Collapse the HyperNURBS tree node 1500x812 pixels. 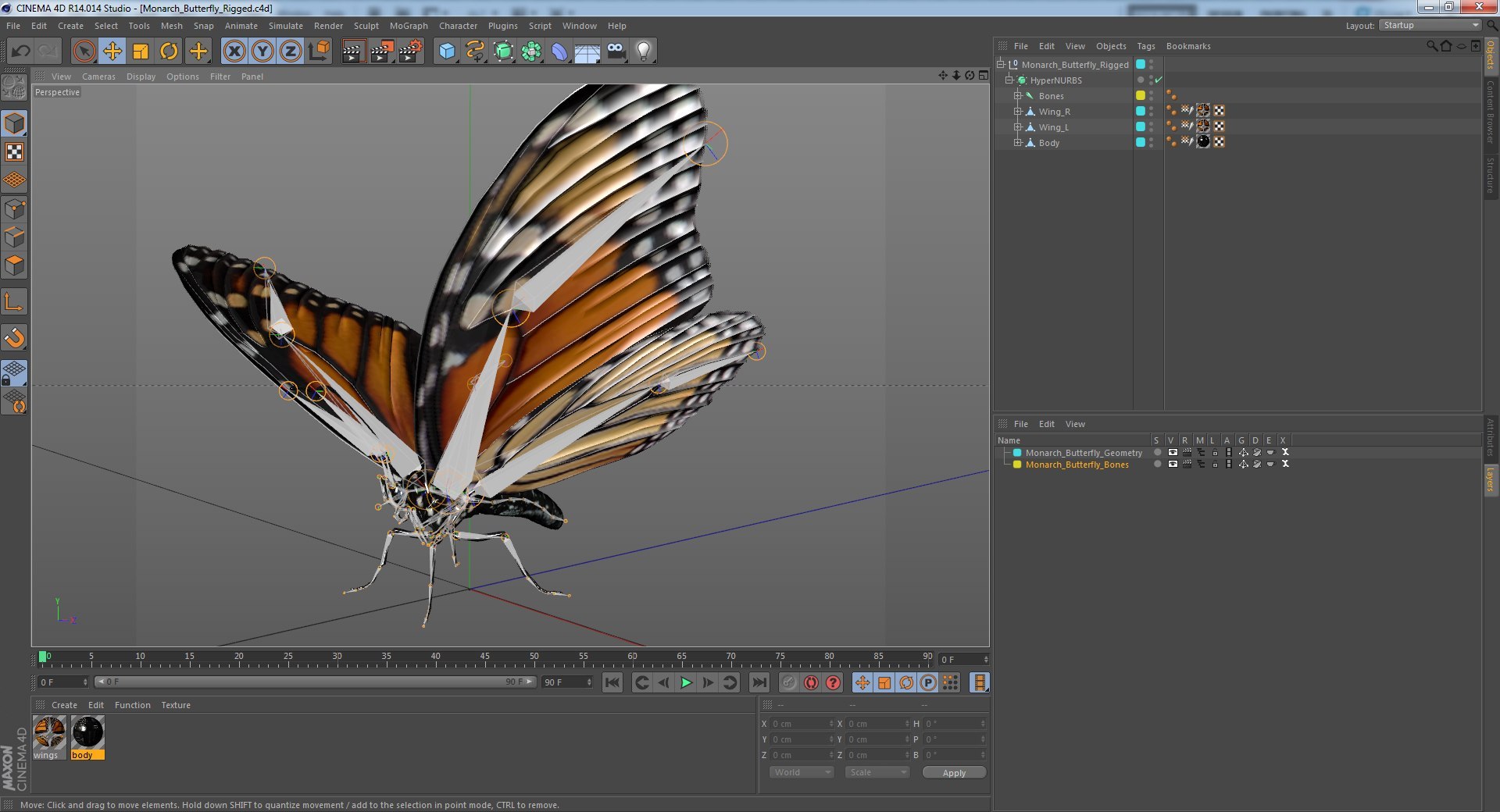(x=1009, y=80)
